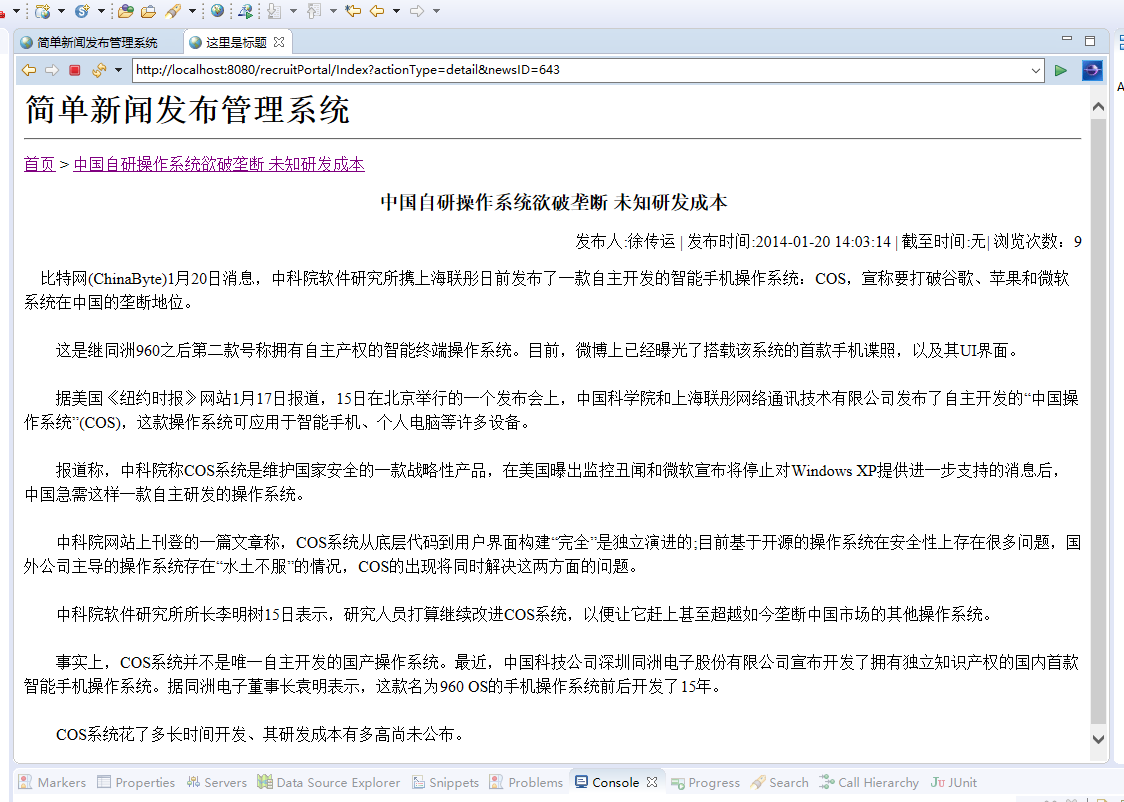Open the internal Web Browser globe icon

tap(217, 11)
